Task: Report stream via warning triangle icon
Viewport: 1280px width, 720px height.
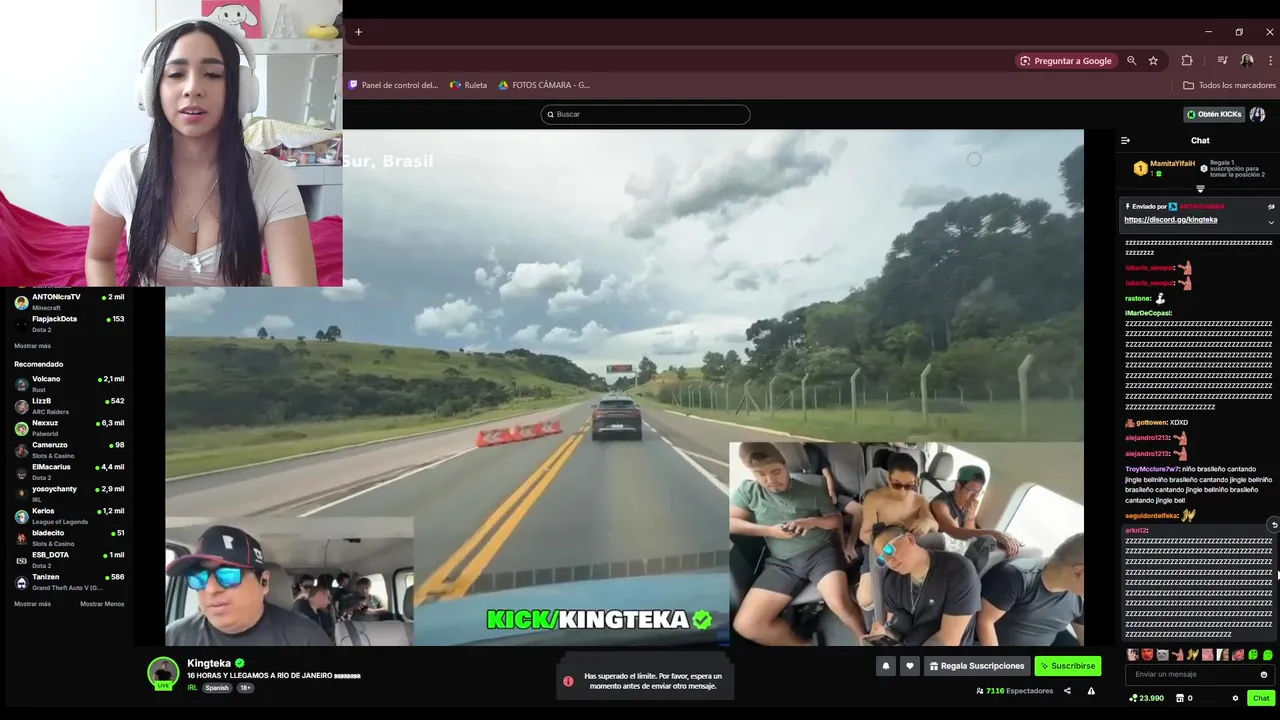Action: pos(1091,691)
